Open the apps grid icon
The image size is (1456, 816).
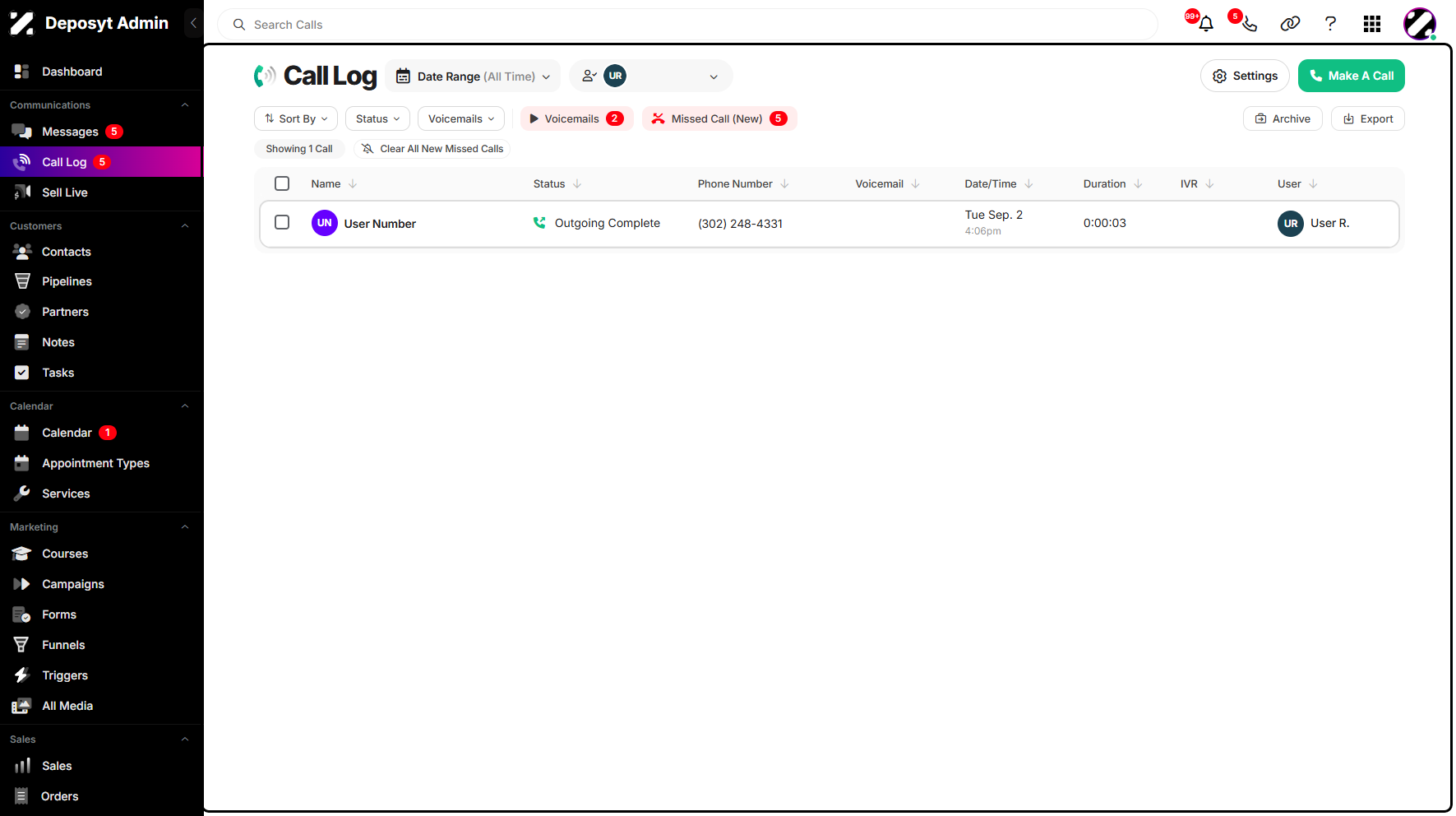(x=1371, y=24)
